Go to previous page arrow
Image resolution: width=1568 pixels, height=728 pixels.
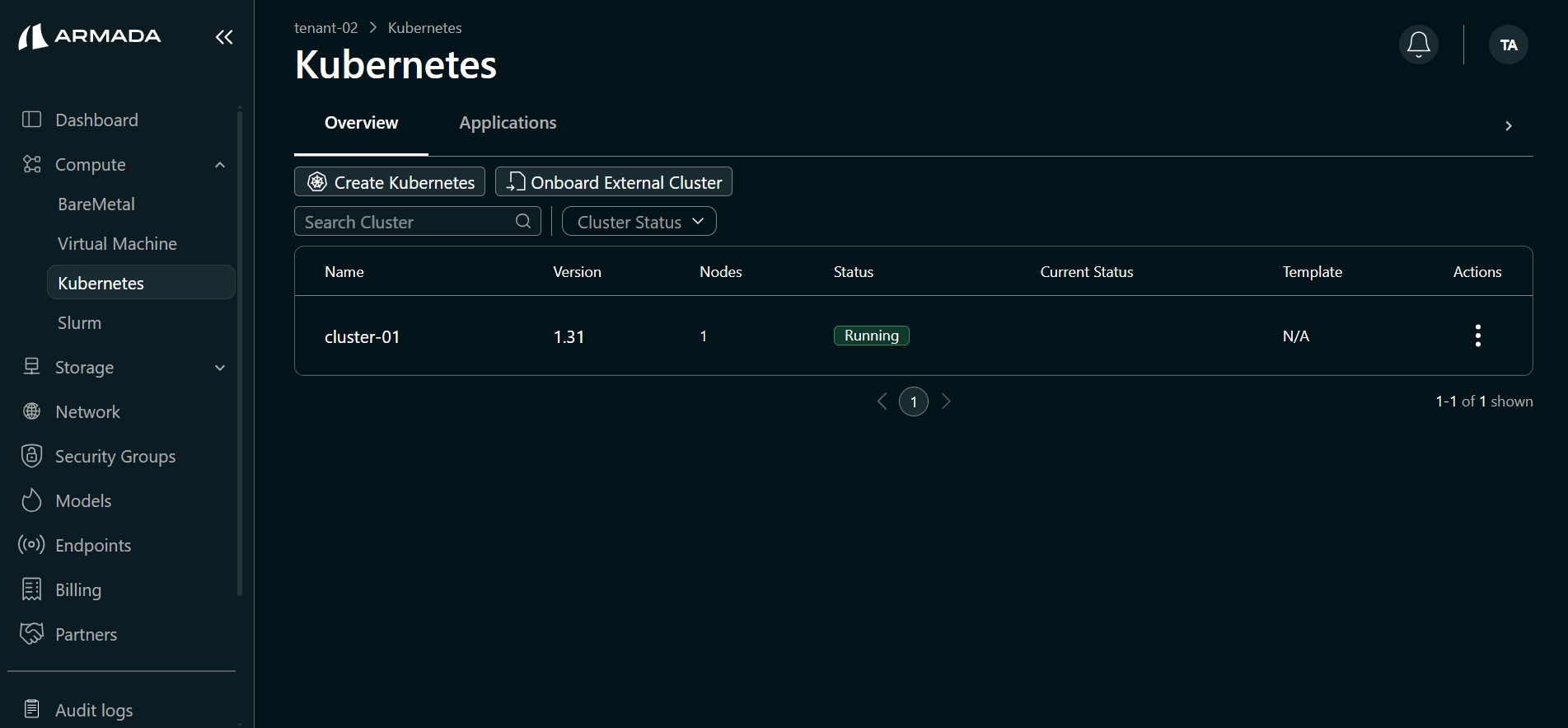pyautogui.click(x=882, y=402)
